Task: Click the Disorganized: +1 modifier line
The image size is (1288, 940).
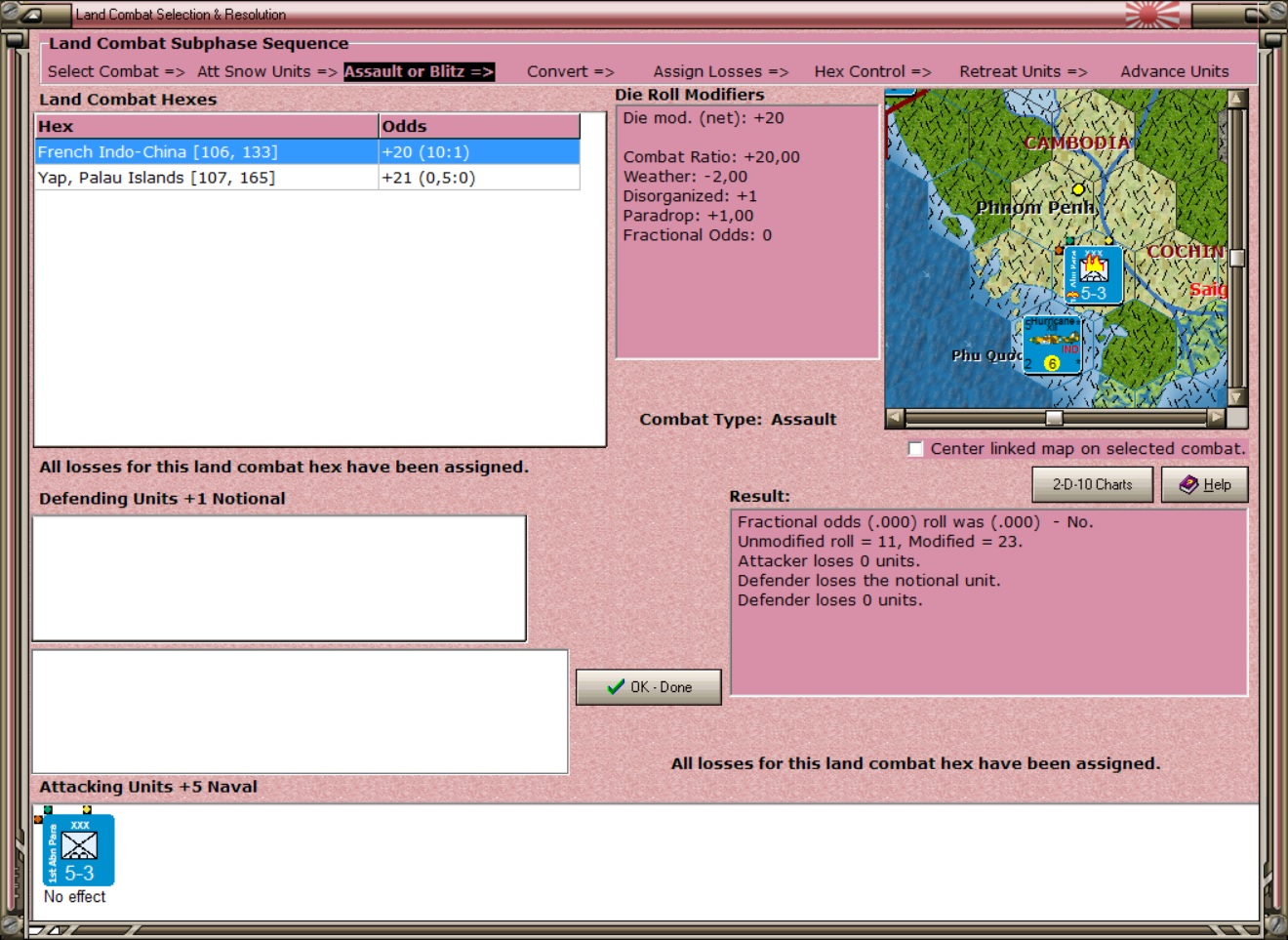Action: 690,196
